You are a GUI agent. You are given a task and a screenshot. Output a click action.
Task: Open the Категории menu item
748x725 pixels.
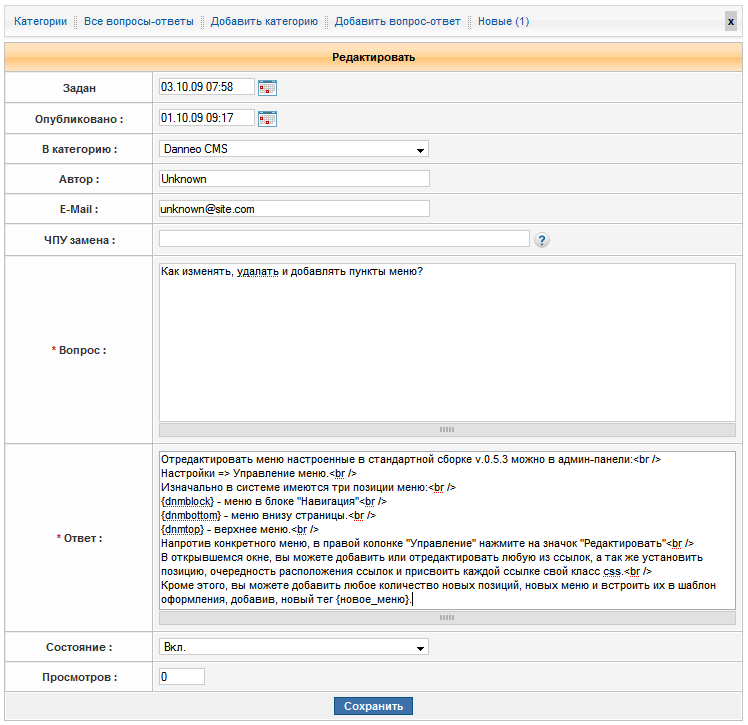(x=40, y=21)
